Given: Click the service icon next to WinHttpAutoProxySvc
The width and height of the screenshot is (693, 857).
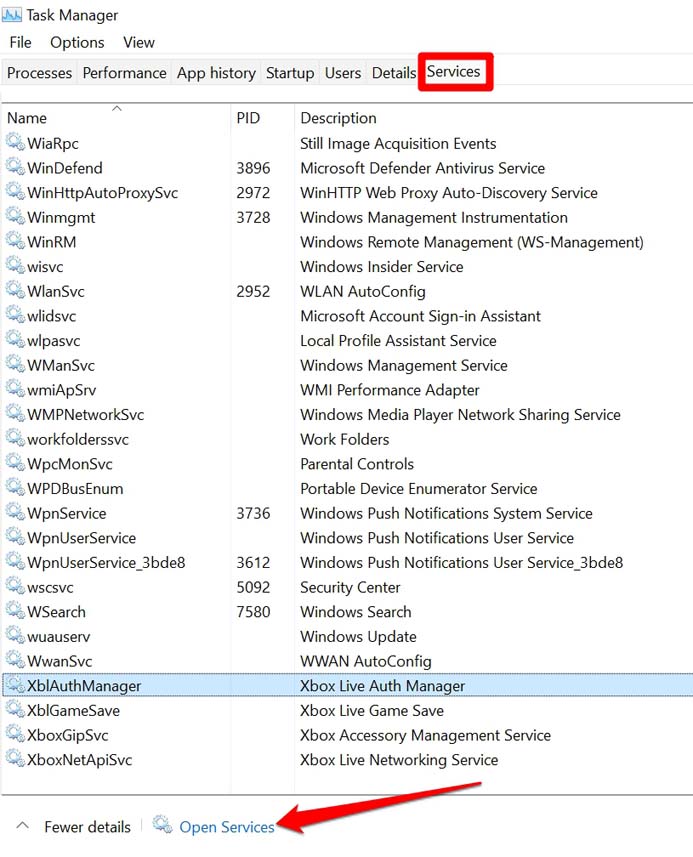Looking at the screenshot, I should pos(15,191).
